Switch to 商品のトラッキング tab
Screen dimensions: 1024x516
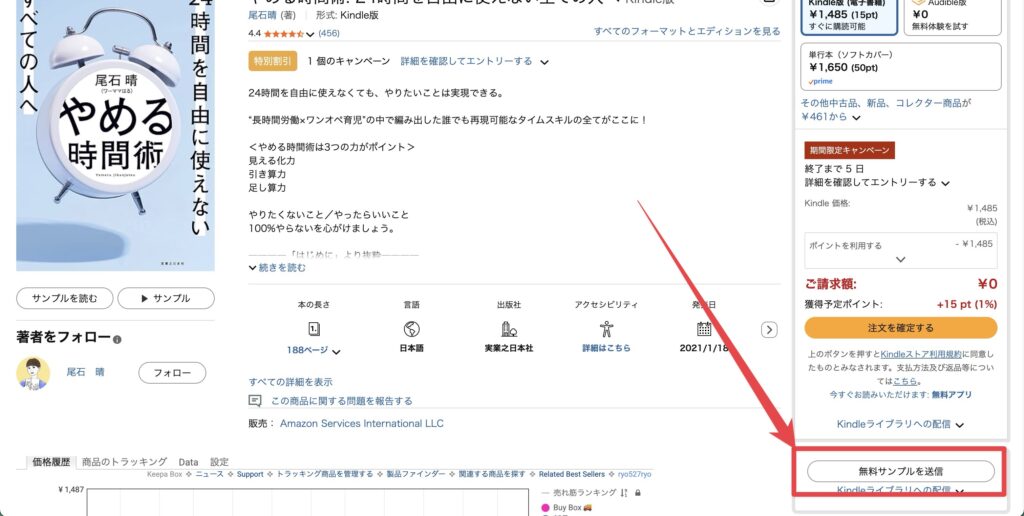pyautogui.click(x=124, y=462)
